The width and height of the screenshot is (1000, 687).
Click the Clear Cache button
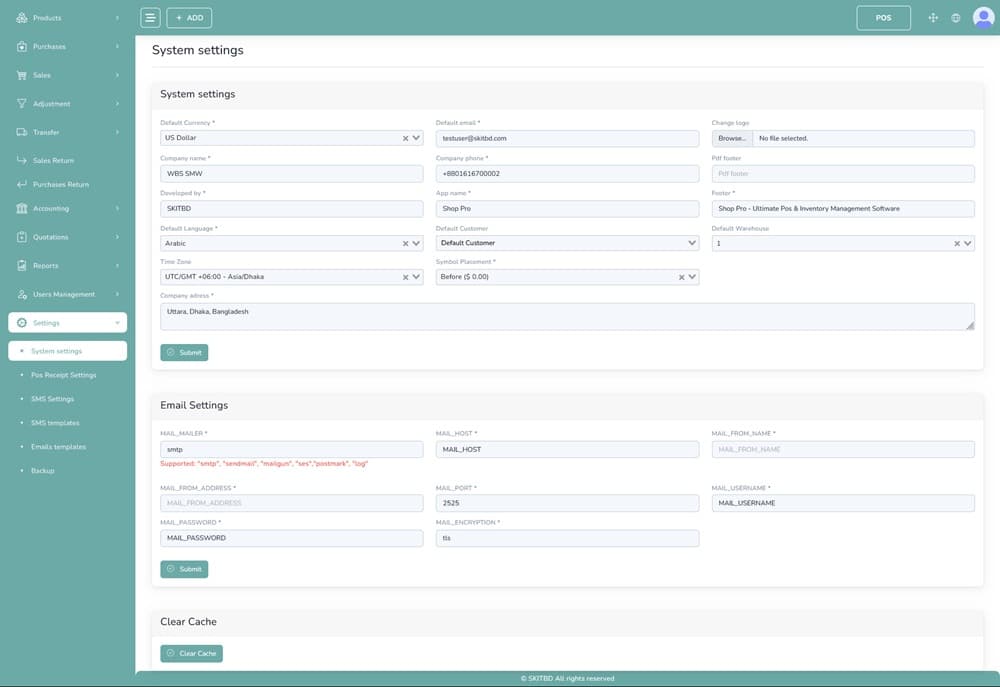pos(191,654)
